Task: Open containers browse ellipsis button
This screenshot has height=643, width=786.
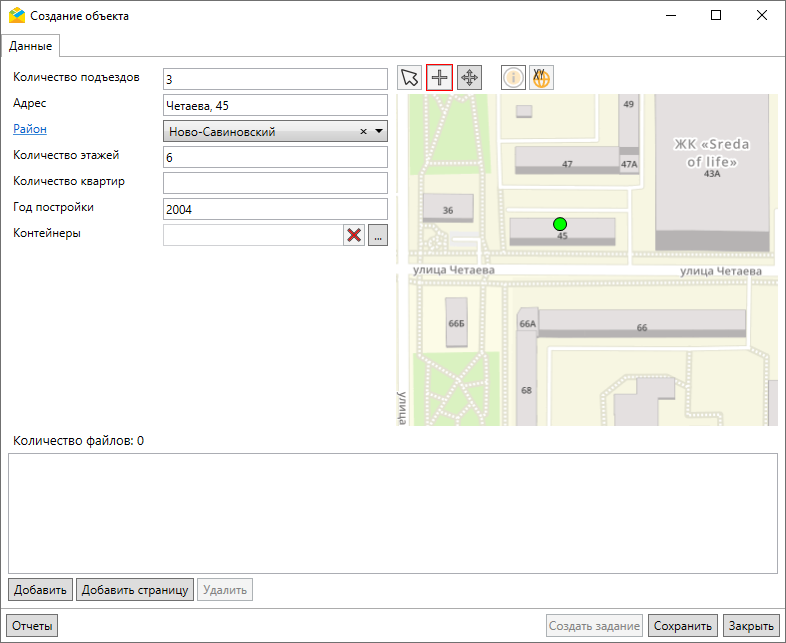Action: 378,235
